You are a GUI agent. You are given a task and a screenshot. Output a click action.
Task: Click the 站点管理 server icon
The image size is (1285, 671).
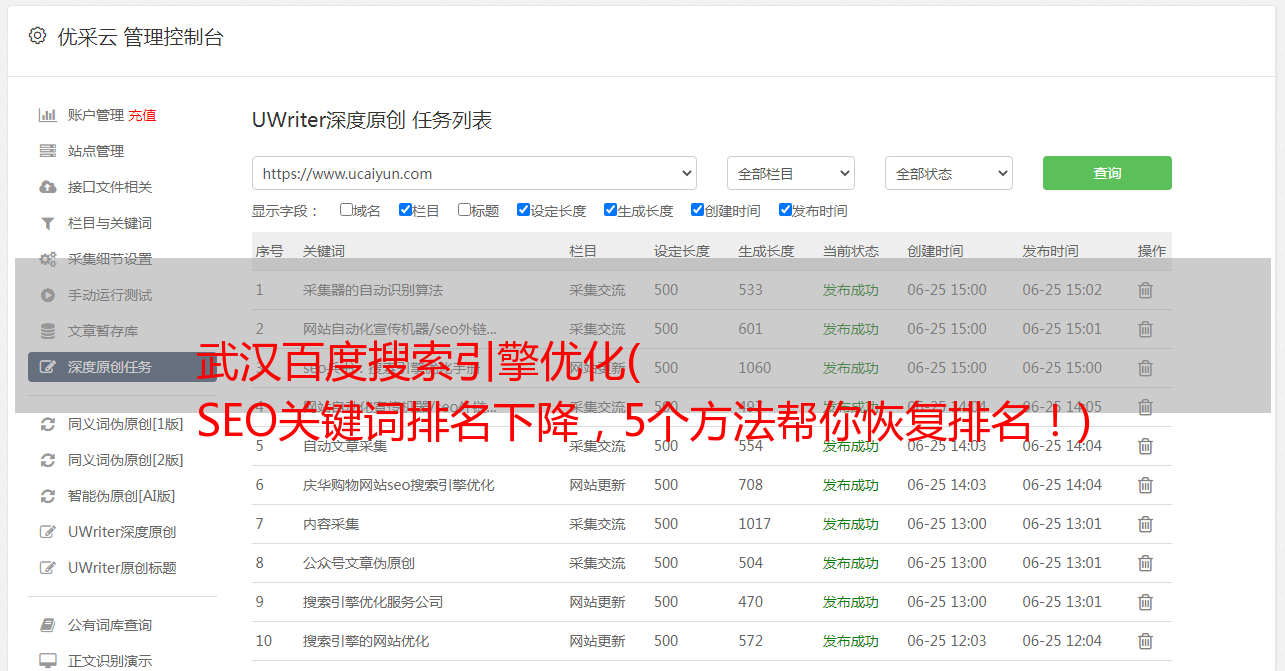[x=47, y=151]
